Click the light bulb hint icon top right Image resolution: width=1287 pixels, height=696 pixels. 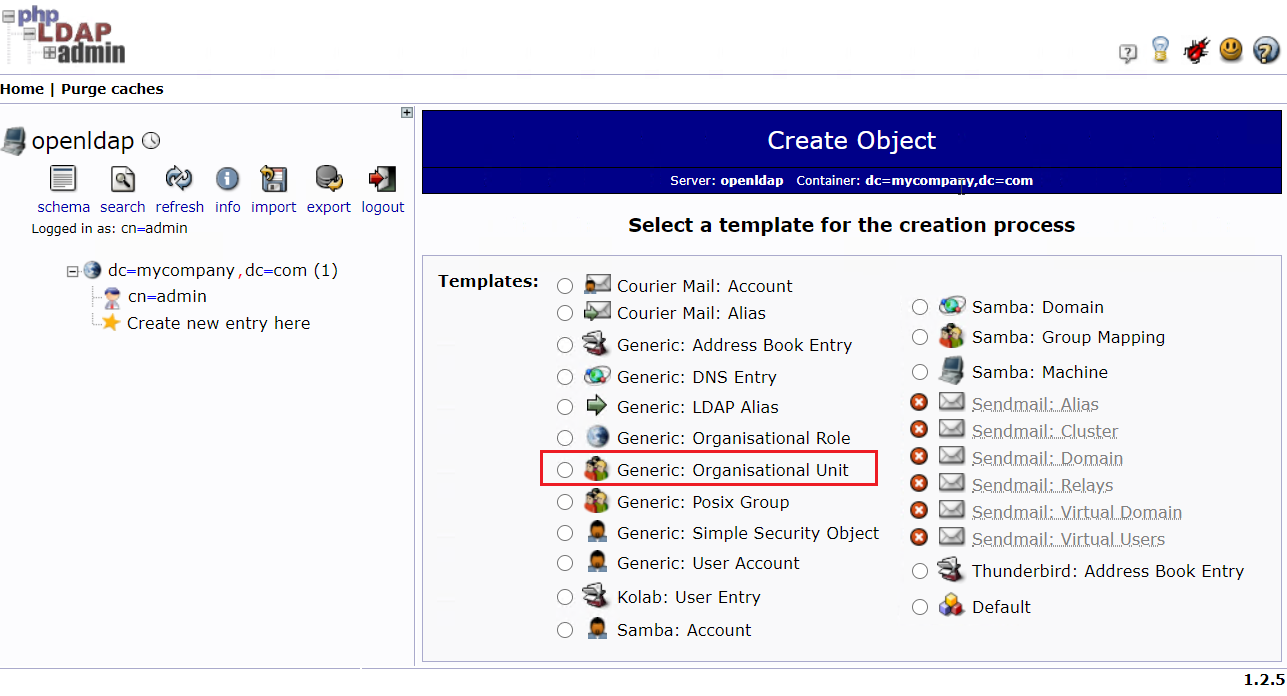coord(1161,49)
